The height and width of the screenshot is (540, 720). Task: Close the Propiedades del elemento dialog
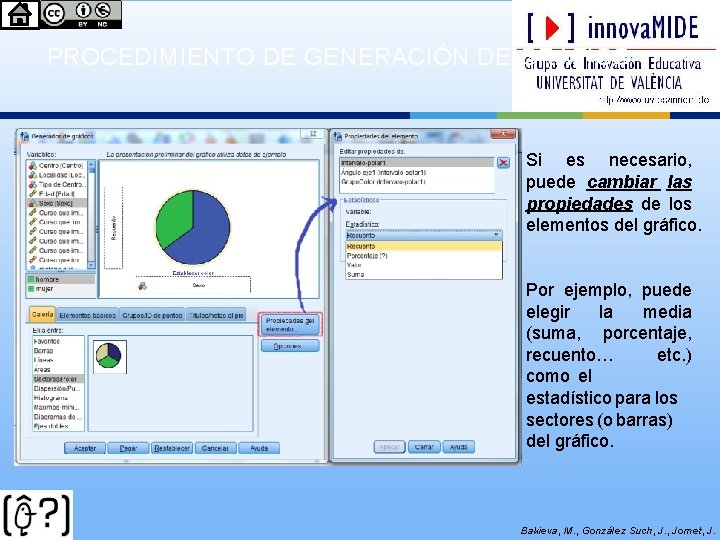coord(503,134)
